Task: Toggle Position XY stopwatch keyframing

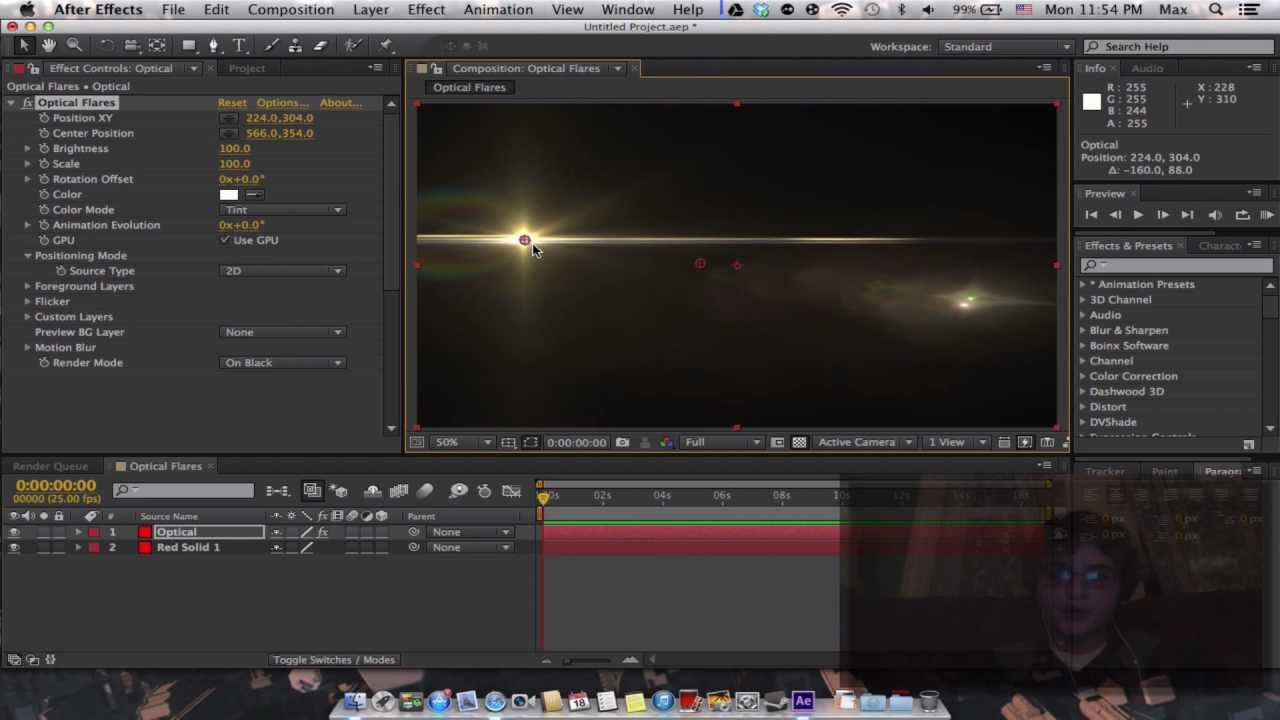Action: [x=44, y=118]
